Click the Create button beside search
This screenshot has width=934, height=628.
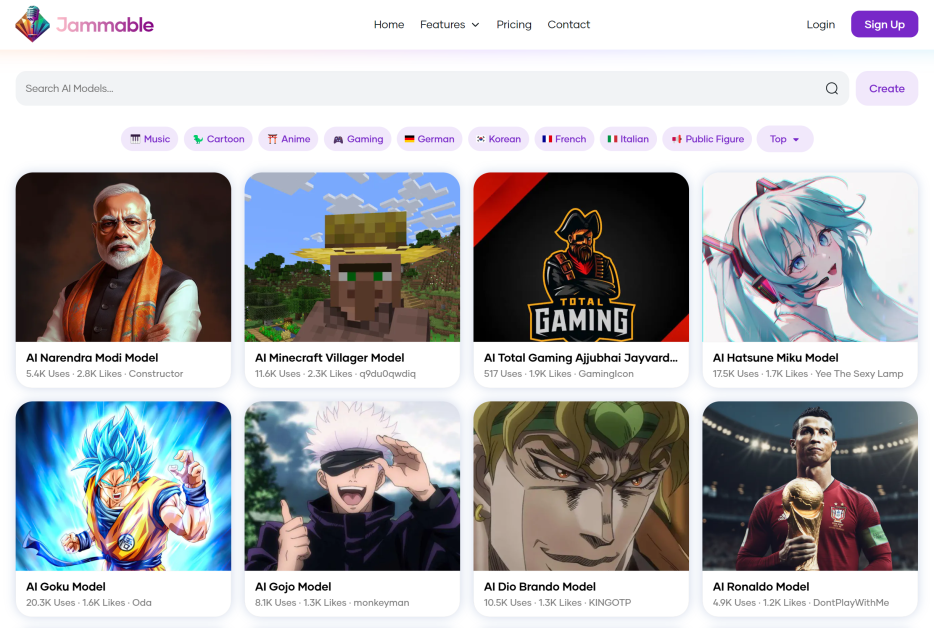[886, 88]
